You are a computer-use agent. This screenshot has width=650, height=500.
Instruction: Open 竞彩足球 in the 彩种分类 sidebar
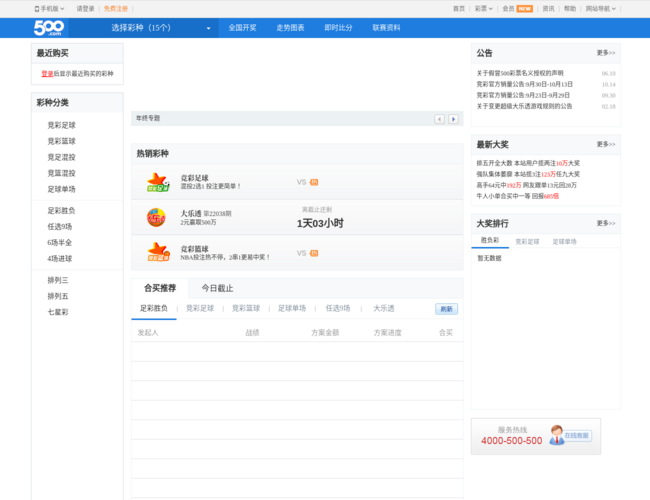61,125
